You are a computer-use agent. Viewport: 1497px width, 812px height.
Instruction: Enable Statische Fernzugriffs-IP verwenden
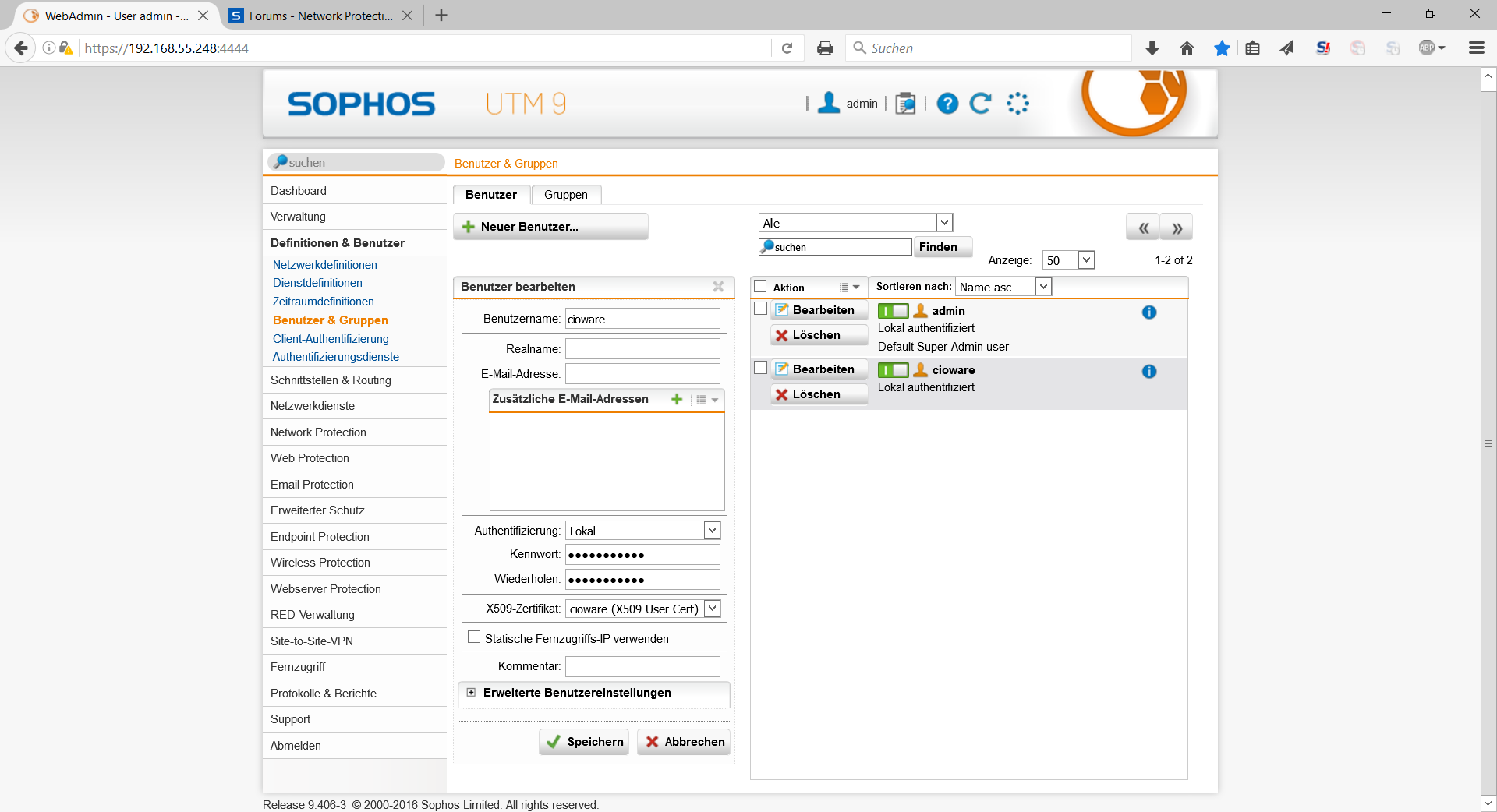[x=474, y=637]
